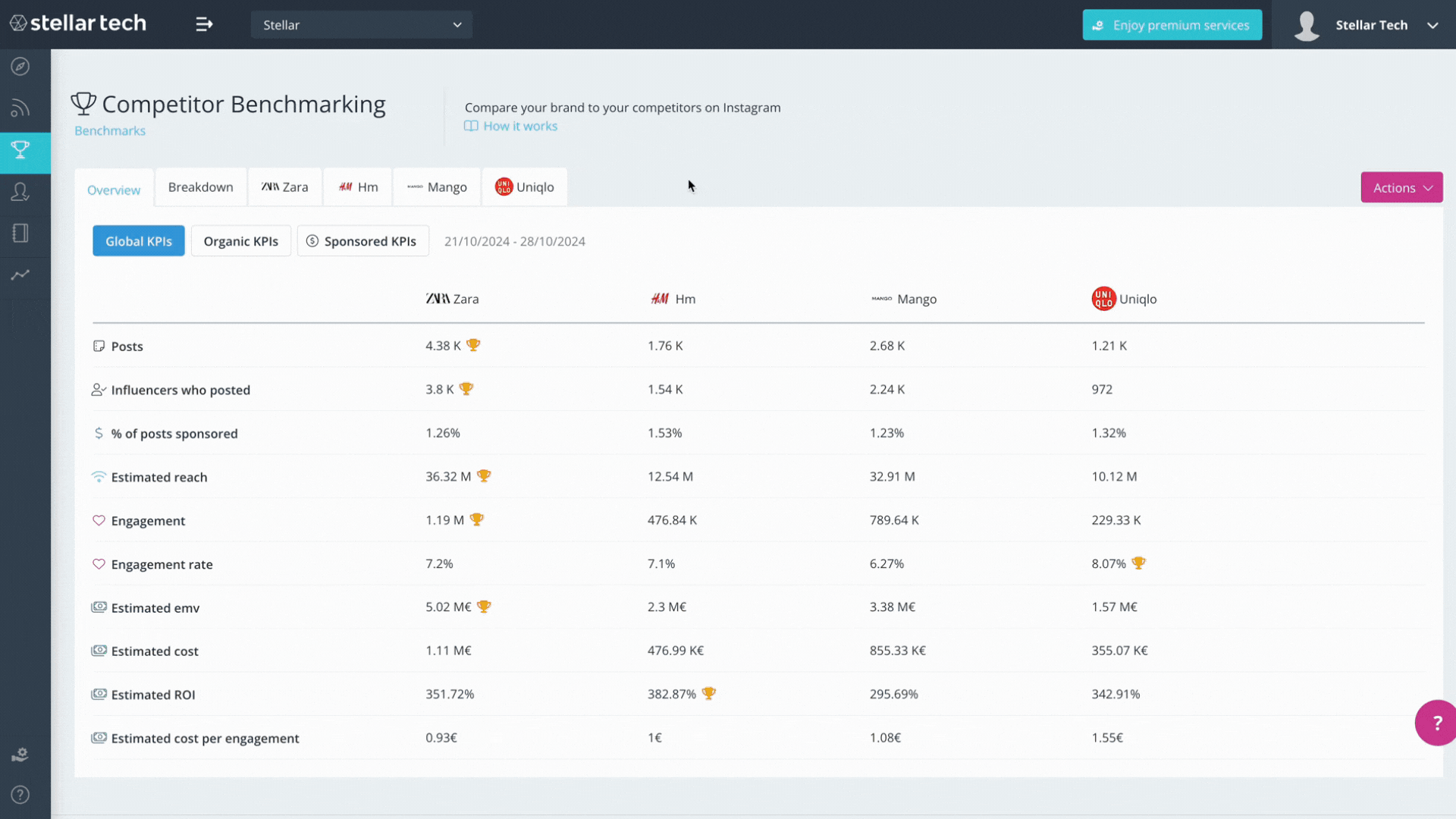Select Organic KPIs view
Image resolution: width=1456 pixels, height=819 pixels.
click(241, 241)
